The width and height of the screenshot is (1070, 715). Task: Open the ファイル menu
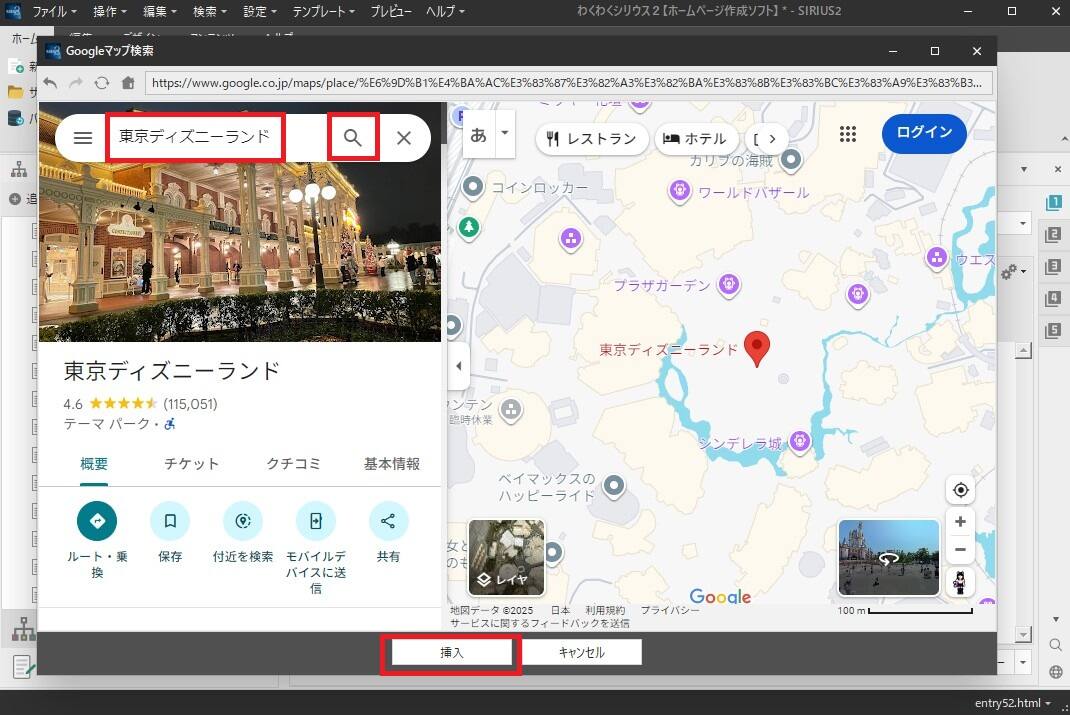(x=55, y=12)
